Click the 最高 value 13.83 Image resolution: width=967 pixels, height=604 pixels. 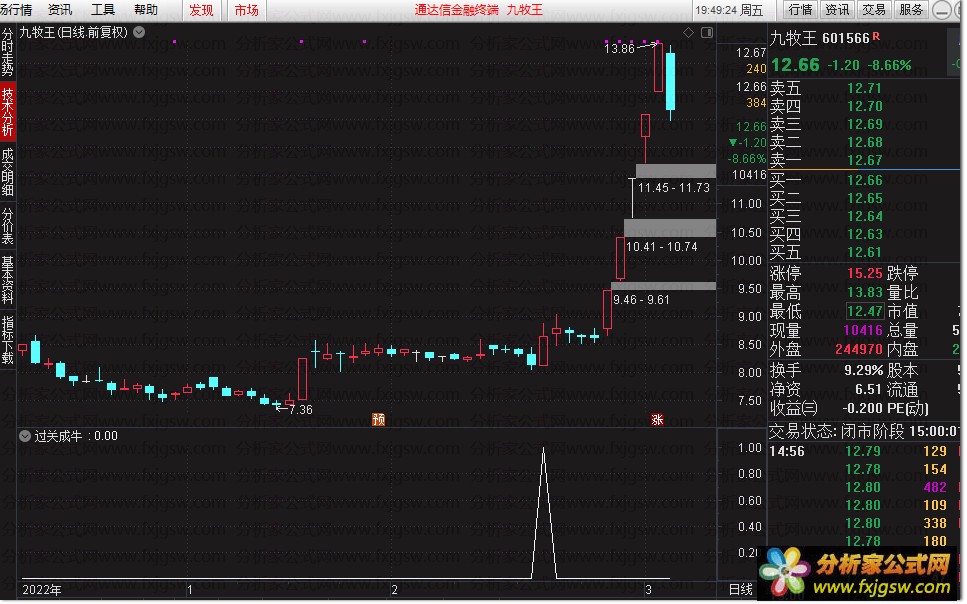pos(864,292)
